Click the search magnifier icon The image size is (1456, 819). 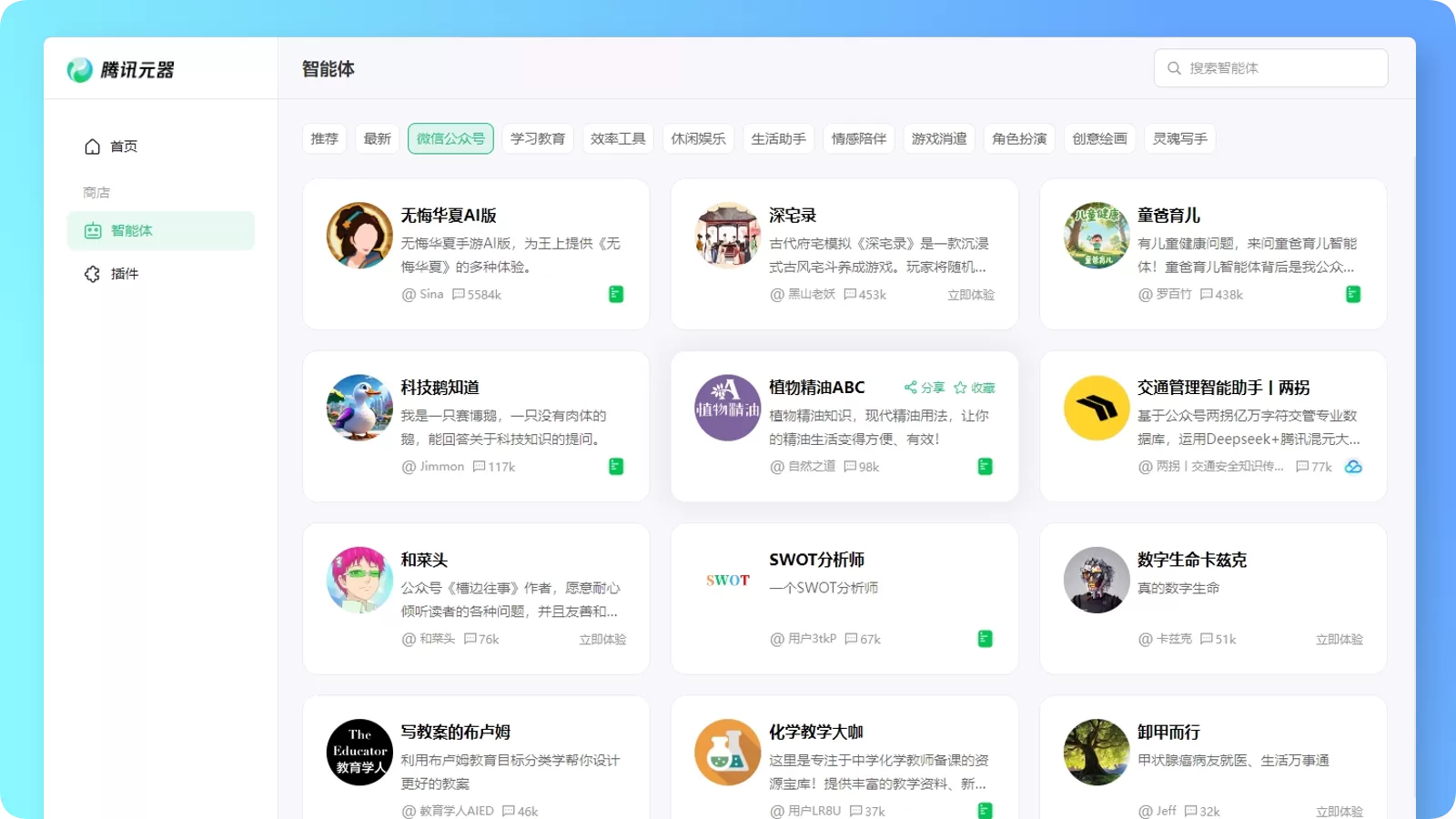pyautogui.click(x=1174, y=68)
